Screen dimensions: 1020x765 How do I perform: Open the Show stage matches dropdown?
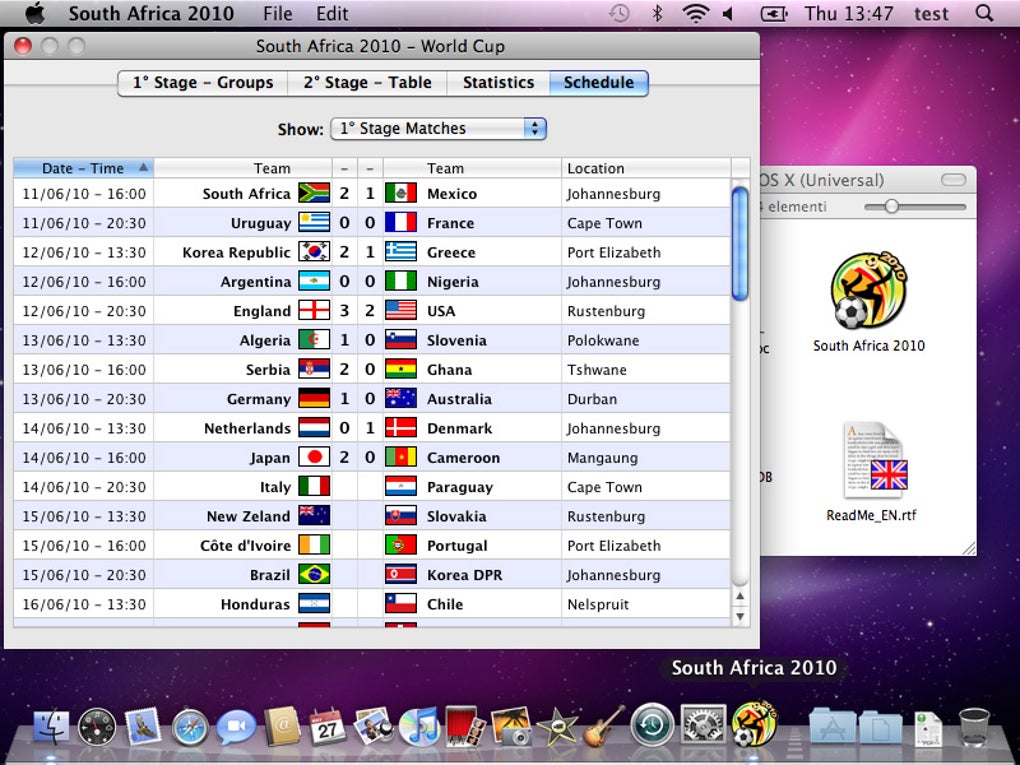pyautogui.click(x=438, y=128)
